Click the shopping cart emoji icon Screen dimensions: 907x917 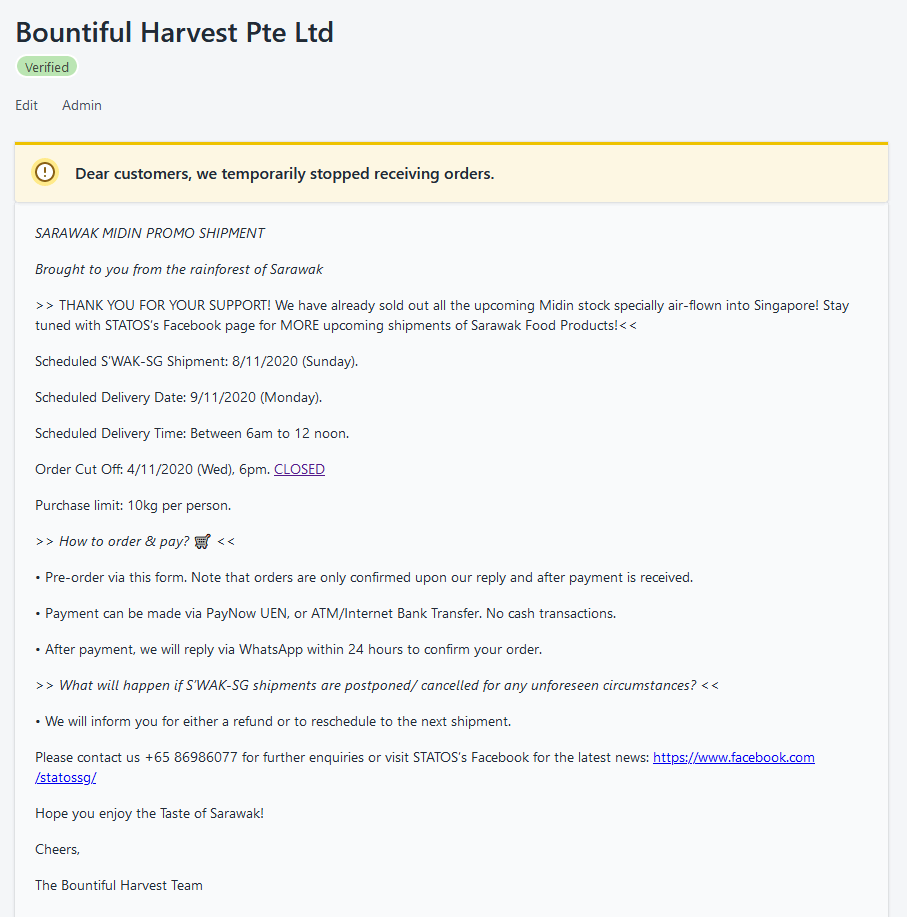(202, 542)
